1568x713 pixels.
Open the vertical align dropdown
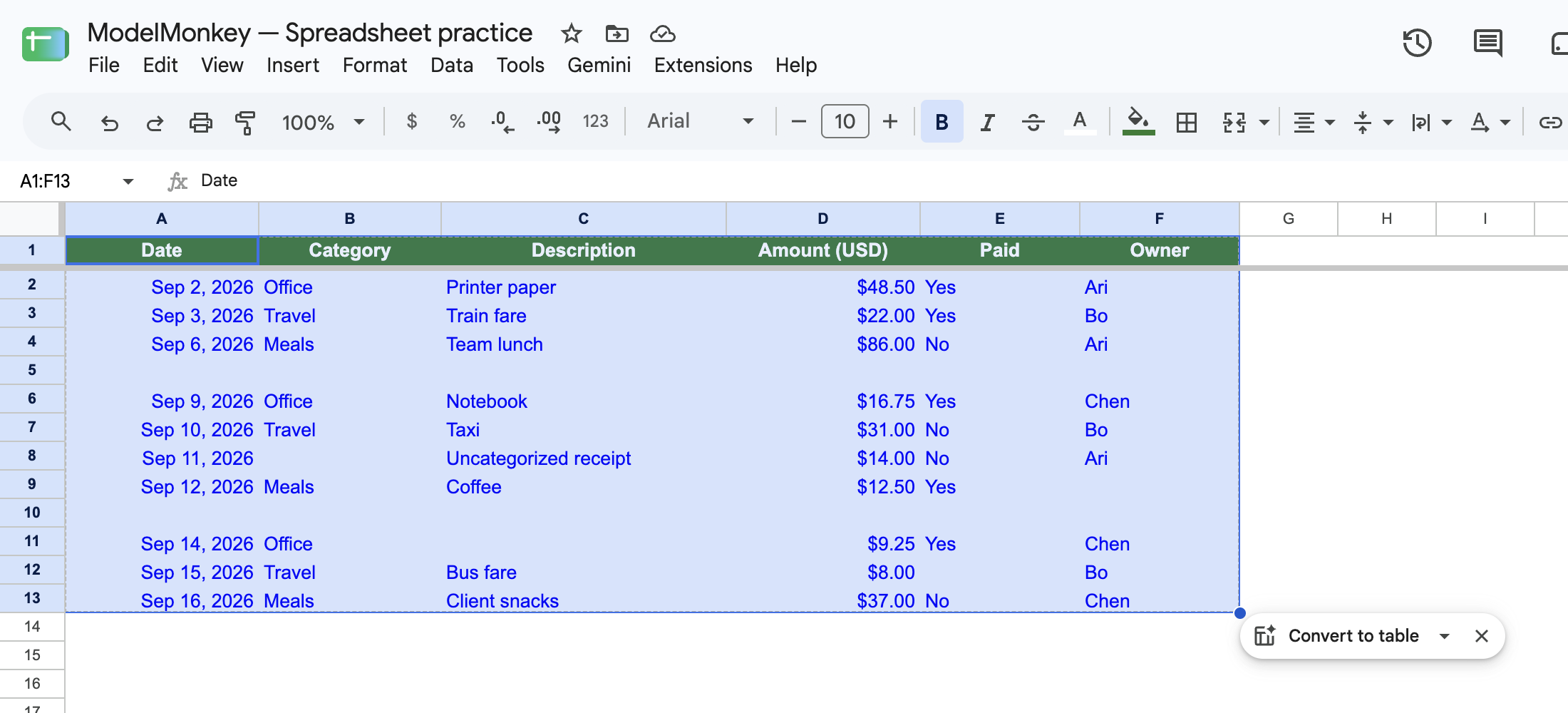(1373, 123)
